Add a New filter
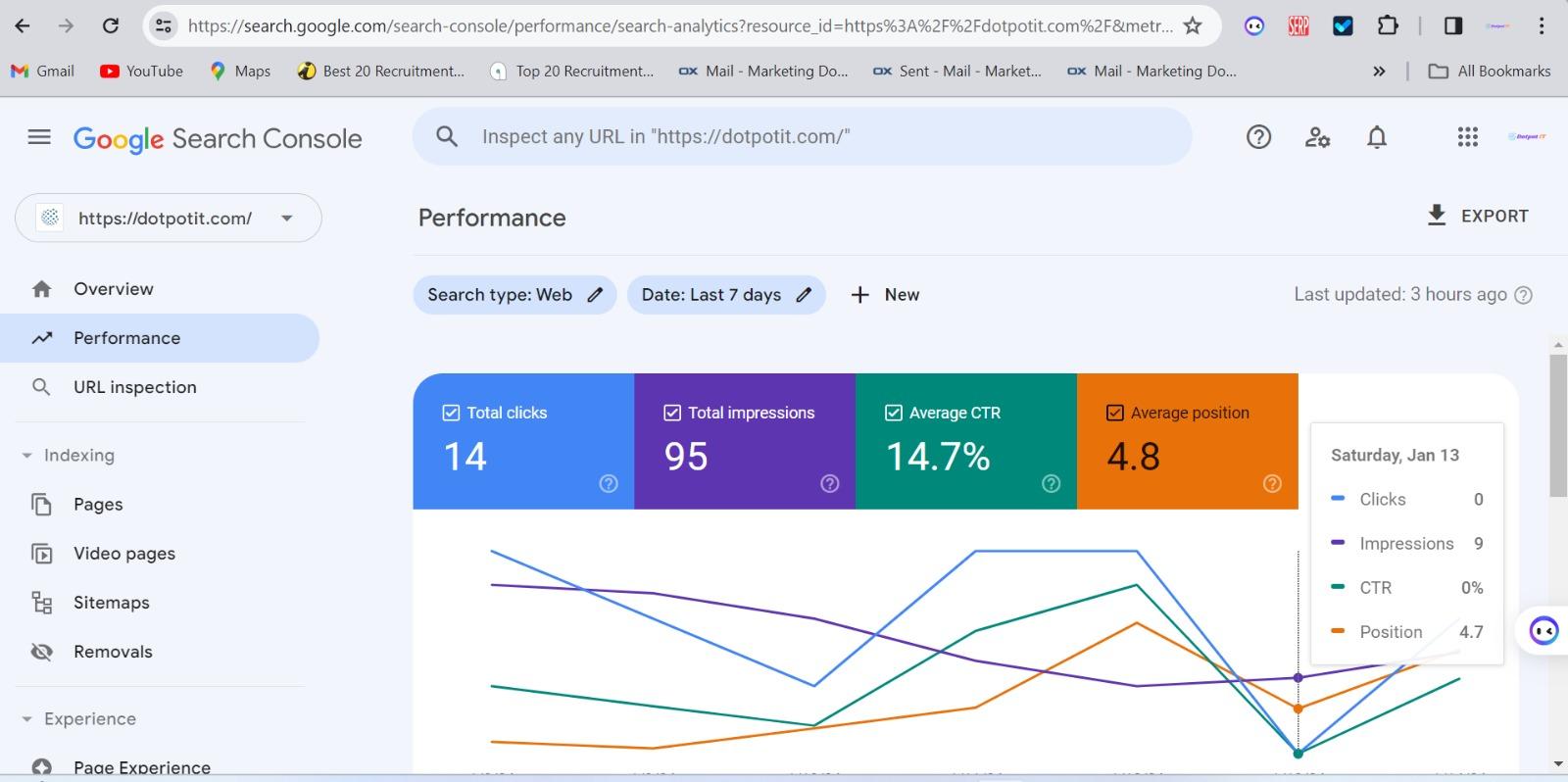 (x=885, y=295)
